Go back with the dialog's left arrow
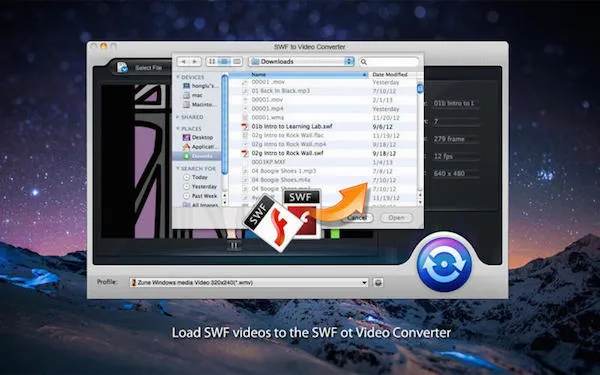The image size is (600, 375). (x=184, y=61)
